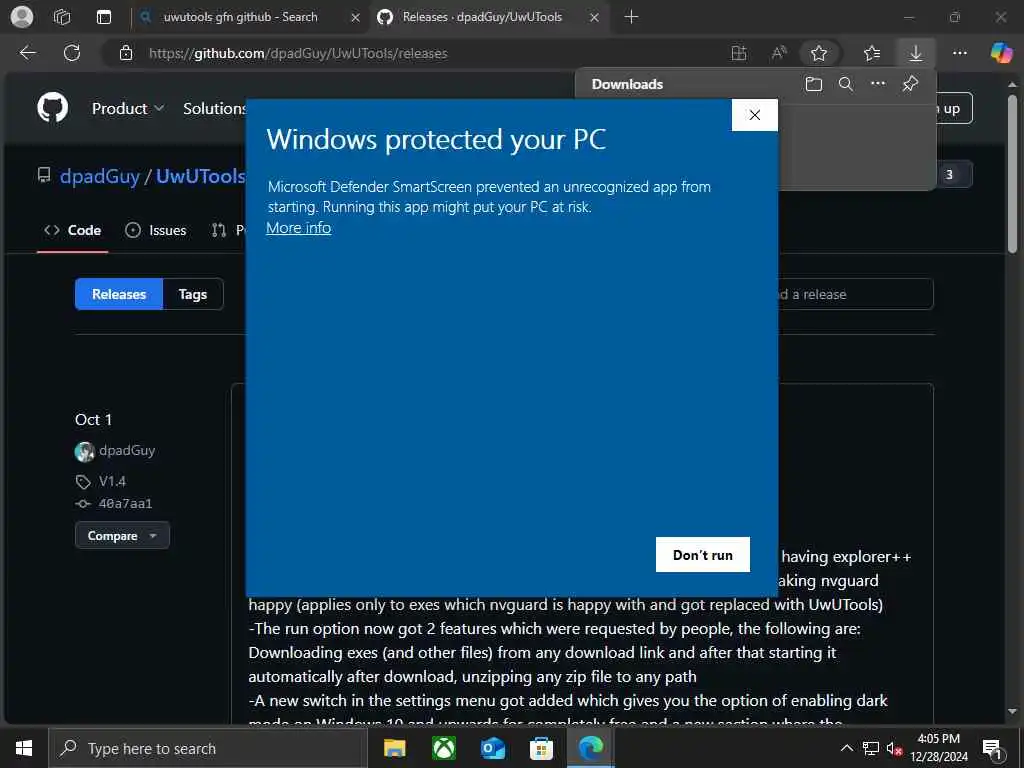Expand the Product dropdown menu

point(127,108)
